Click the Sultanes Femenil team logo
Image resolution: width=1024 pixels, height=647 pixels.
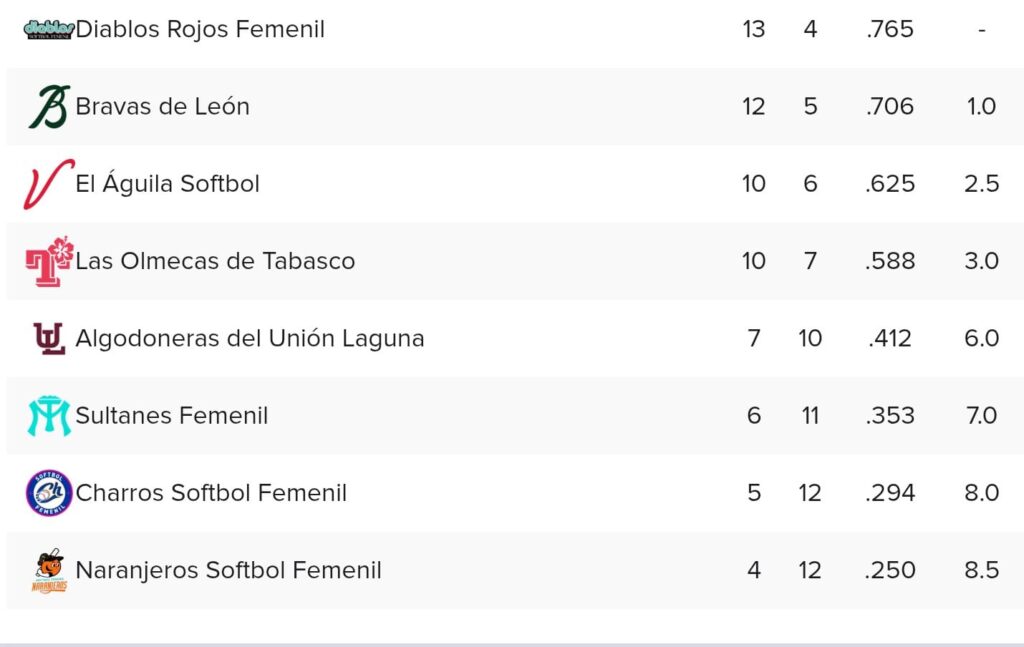(49, 416)
